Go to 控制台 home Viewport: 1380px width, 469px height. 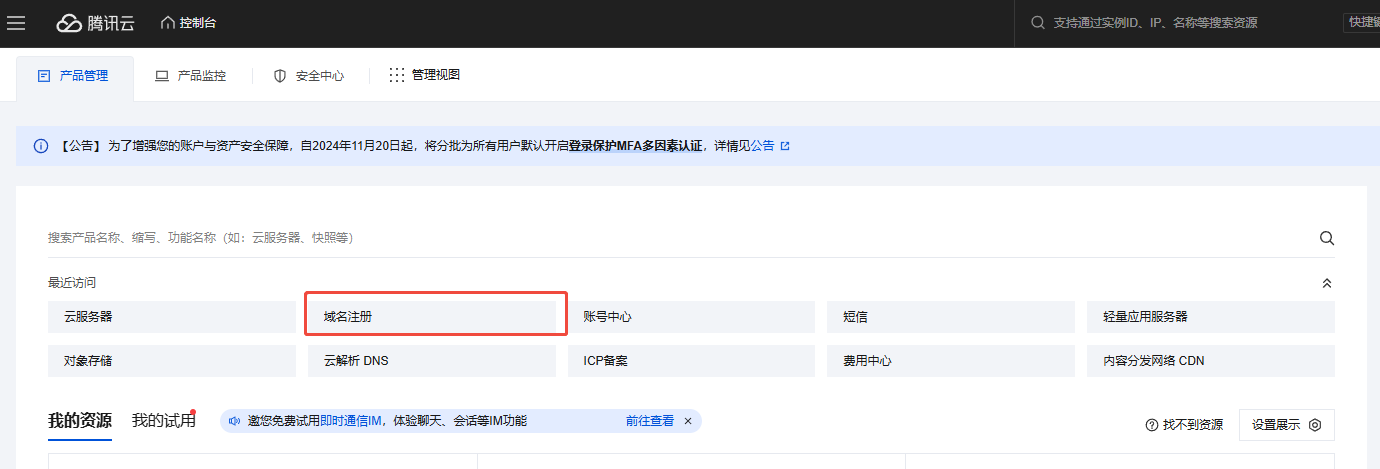point(188,23)
